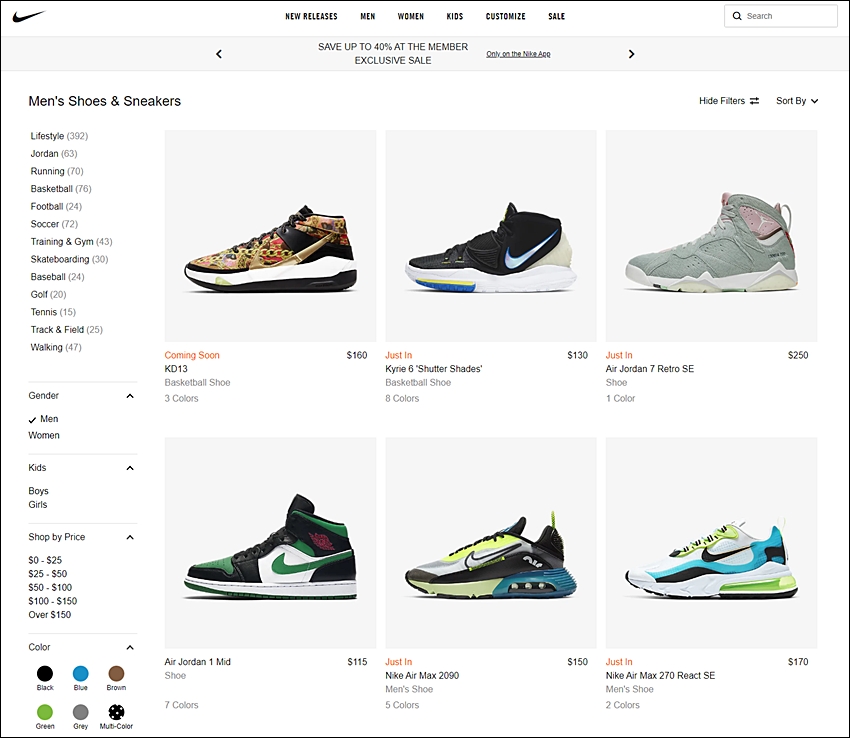
Task: Select the Boys kids filter
Action: pyautogui.click(x=38, y=491)
